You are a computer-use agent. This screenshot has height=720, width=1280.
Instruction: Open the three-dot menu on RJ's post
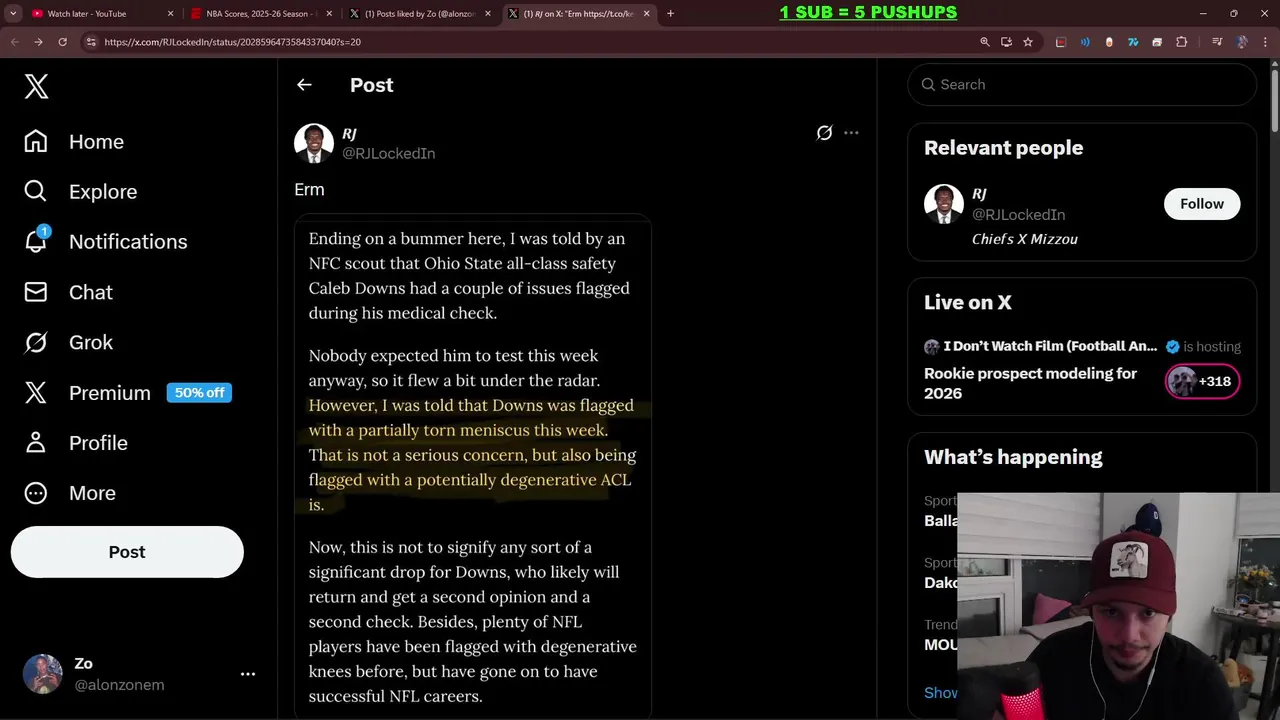[851, 133]
